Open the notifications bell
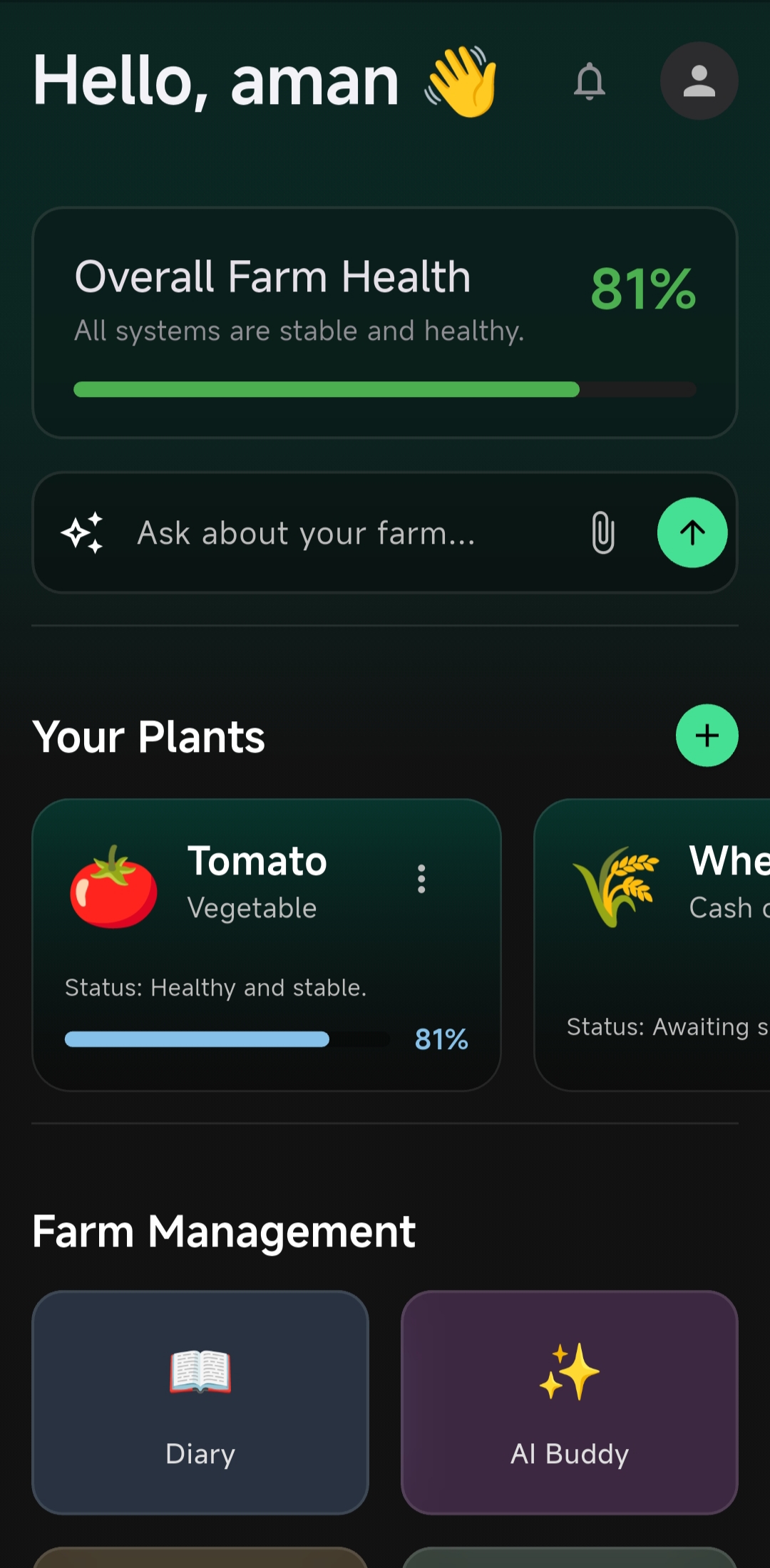Image resolution: width=770 pixels, height=1568 pixels. pos(590,81)
